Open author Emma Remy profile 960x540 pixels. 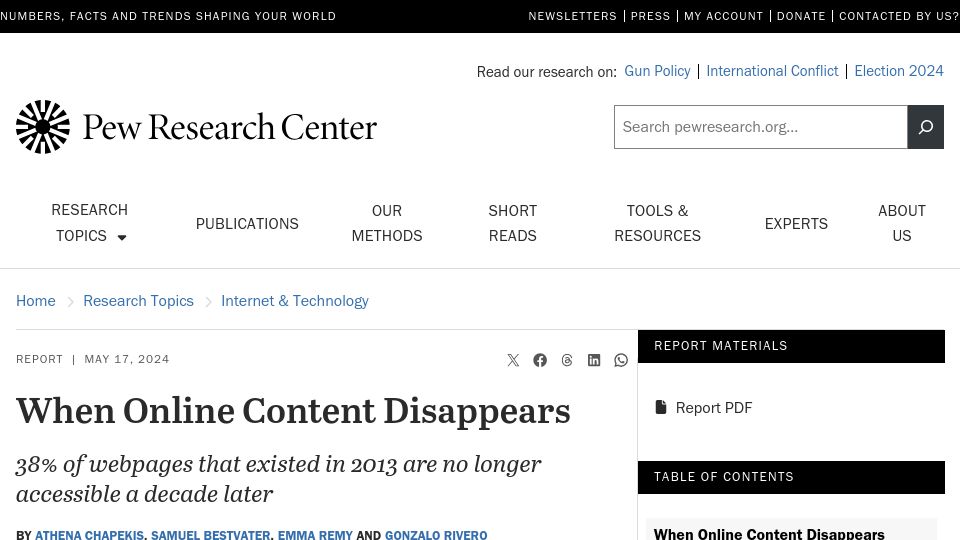(x=315, y=534)
